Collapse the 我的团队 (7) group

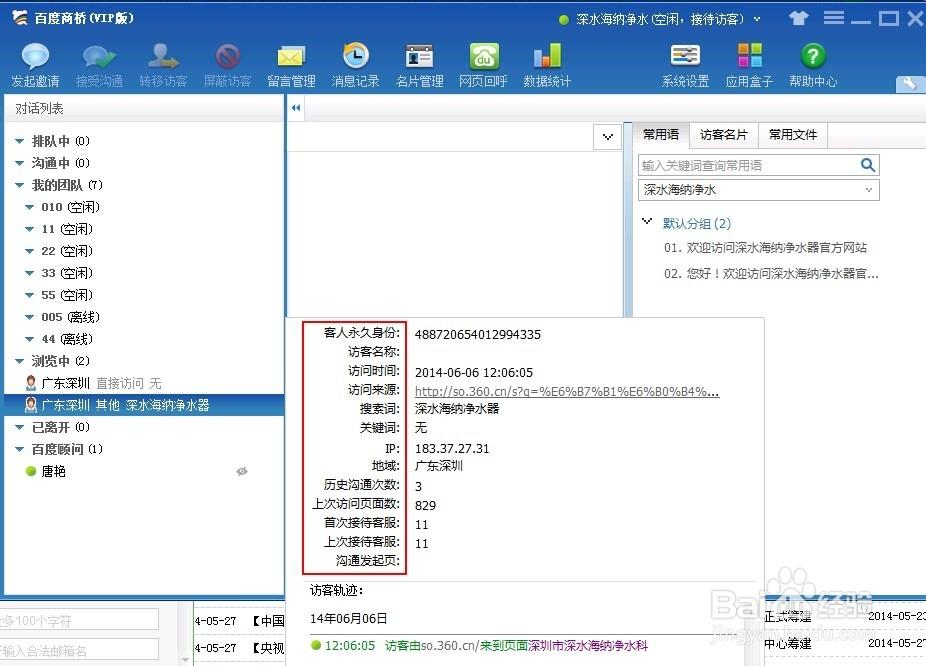pos(19,185)
